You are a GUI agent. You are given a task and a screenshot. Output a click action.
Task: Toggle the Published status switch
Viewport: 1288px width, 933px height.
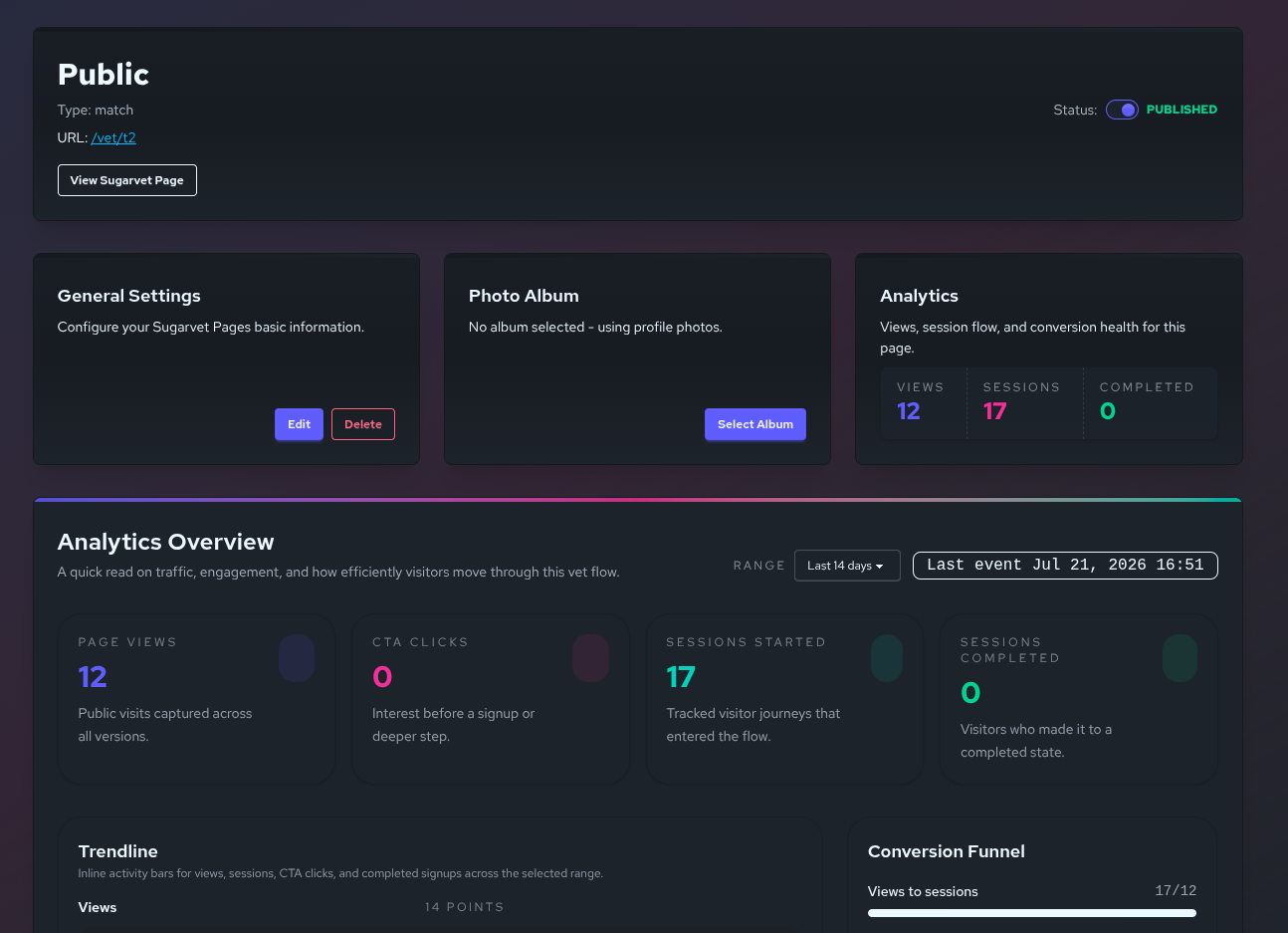1122,110
